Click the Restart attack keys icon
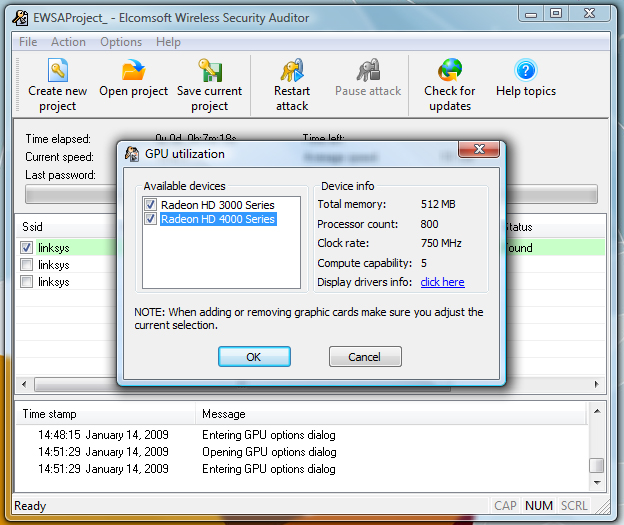 click(292, 70)
